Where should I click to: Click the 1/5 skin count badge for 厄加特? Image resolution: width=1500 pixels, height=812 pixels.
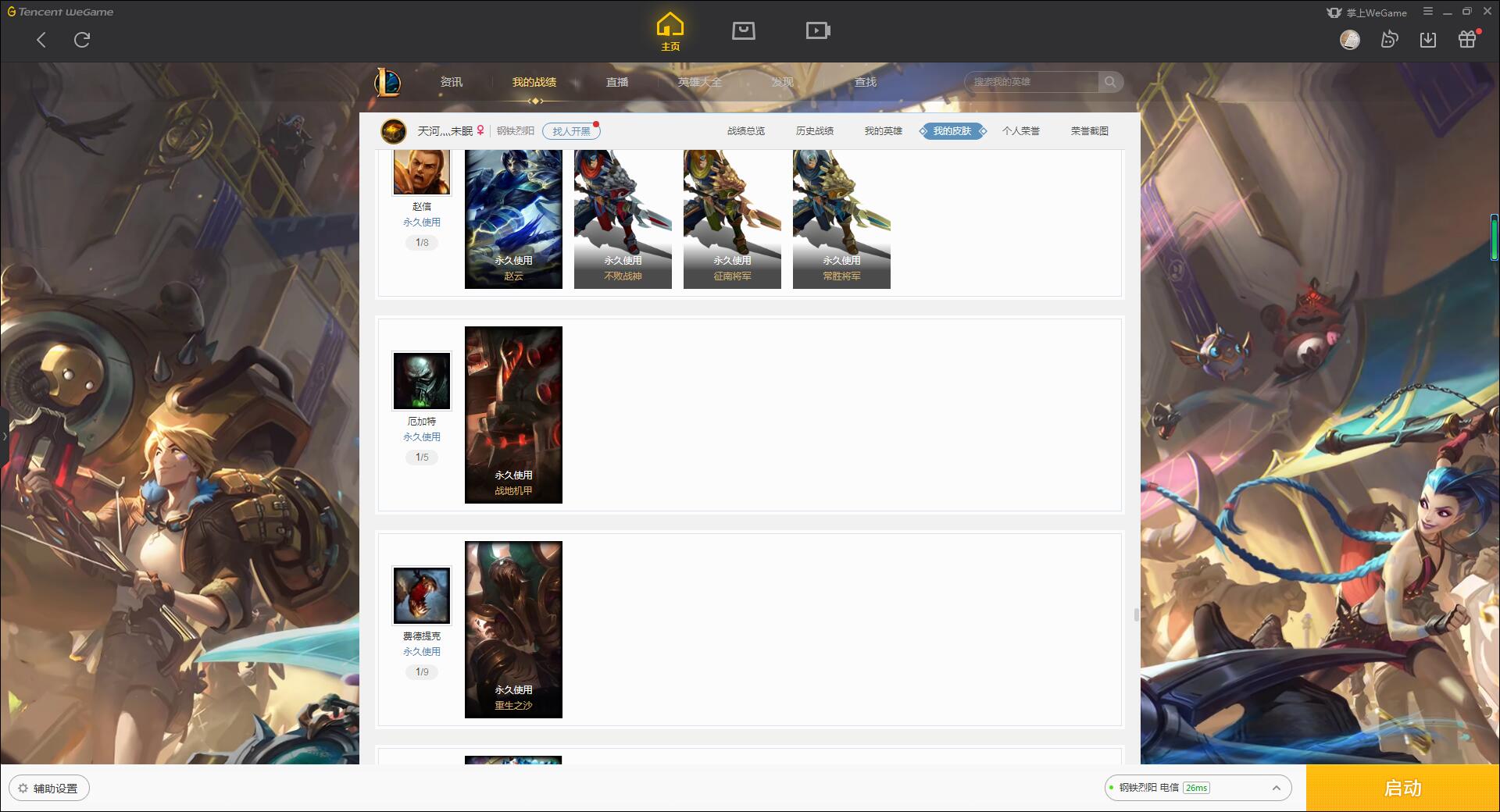[422, 458]
